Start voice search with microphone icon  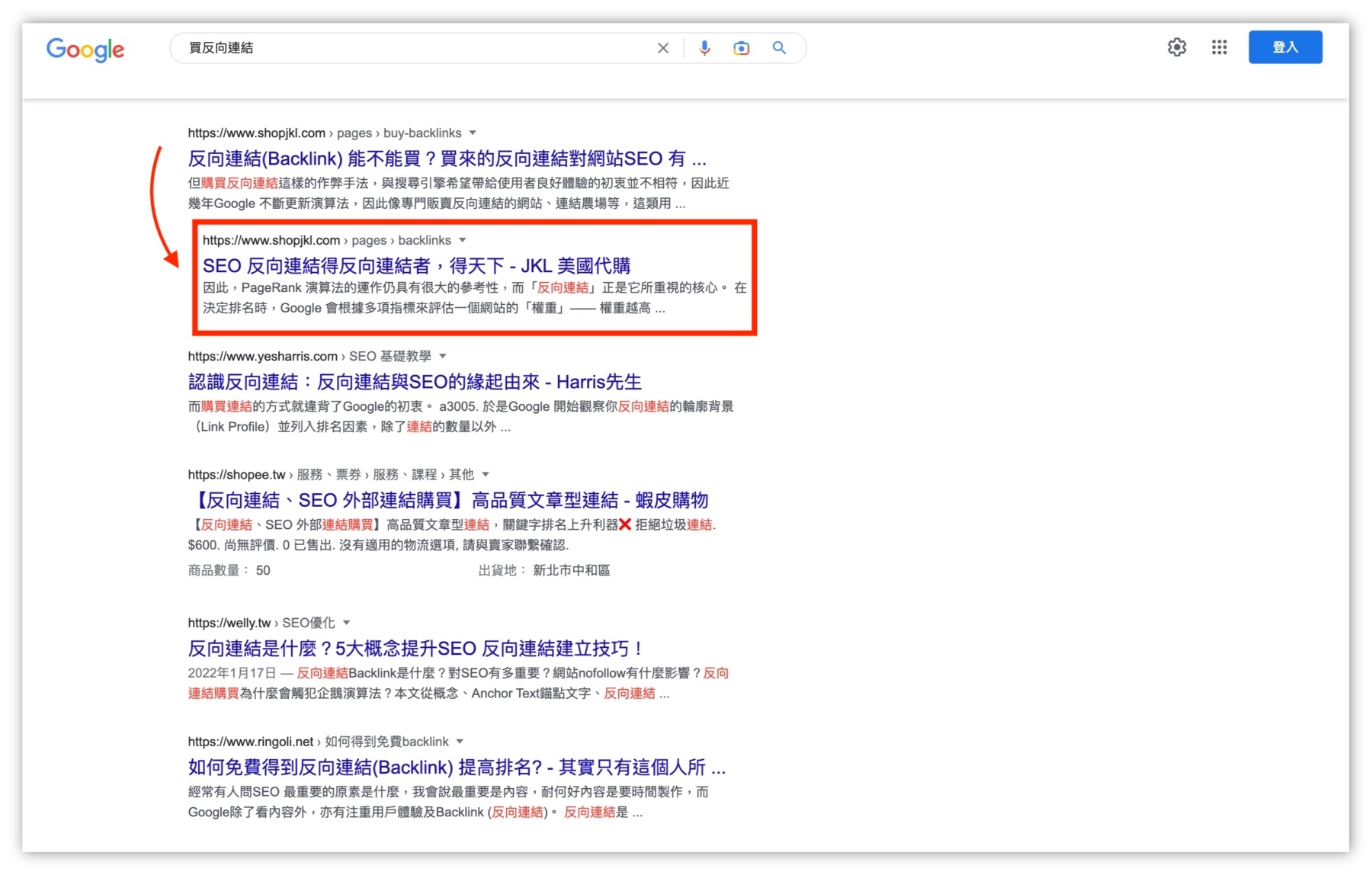click(x=704, y=48)
